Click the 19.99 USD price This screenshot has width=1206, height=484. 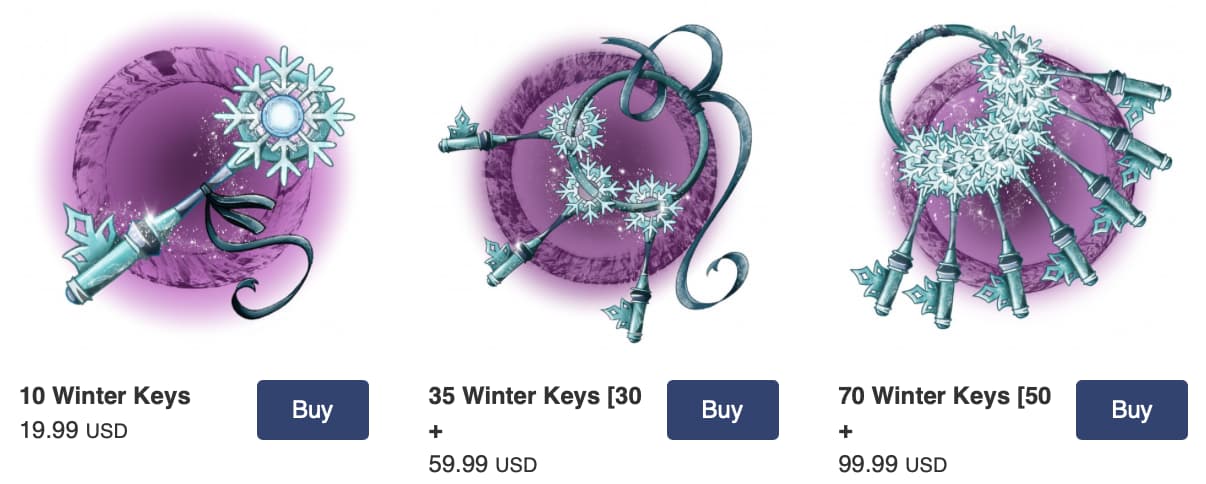pos(74,430)
